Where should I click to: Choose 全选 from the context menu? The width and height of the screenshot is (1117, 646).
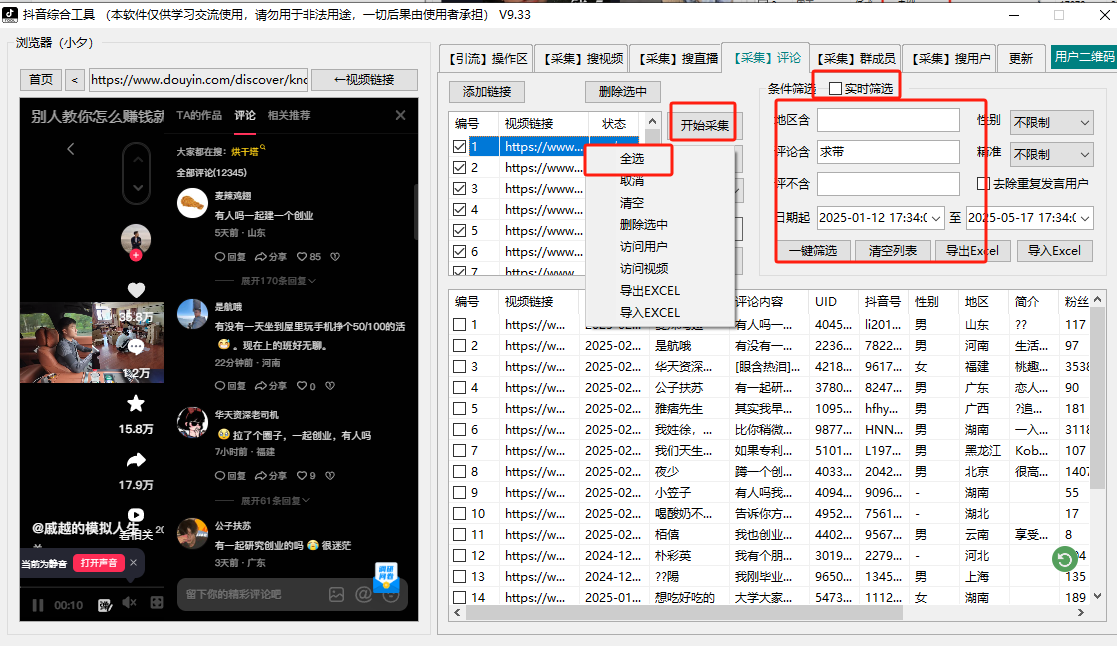(631, 159)
